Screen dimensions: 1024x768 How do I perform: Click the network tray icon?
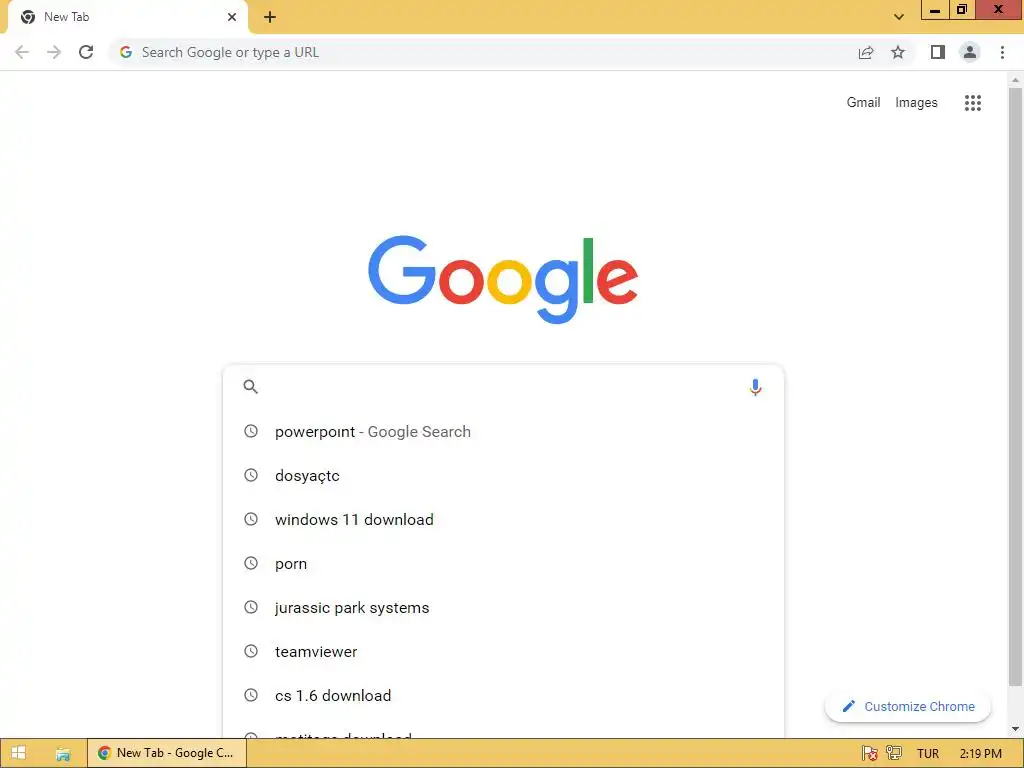(894, 754)
